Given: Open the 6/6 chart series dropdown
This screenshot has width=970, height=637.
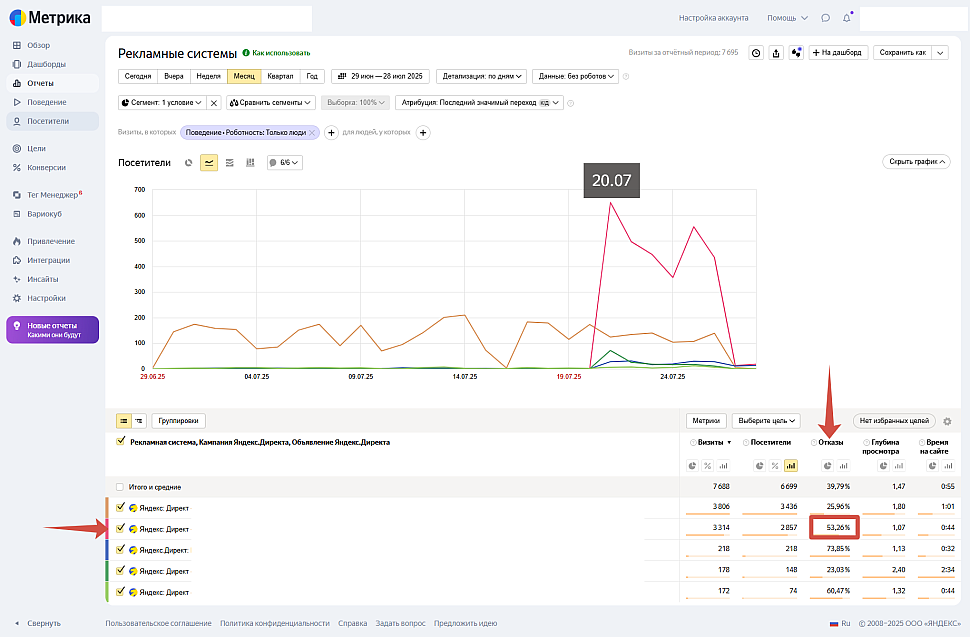Looking at the screenshot, I should pyautogui.click(x=285, y=163).
